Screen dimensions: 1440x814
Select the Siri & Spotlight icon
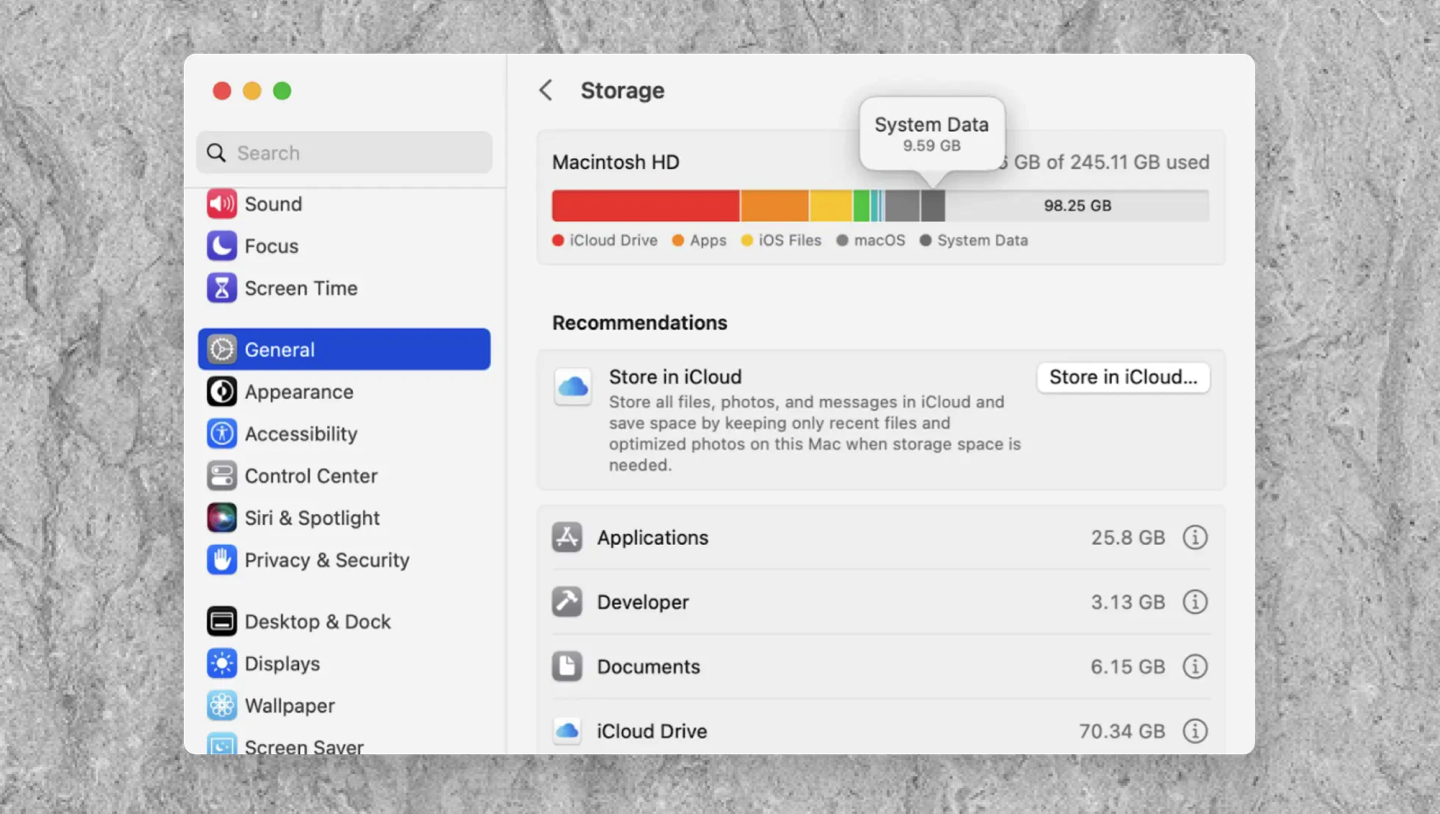[x=220, y=518]
